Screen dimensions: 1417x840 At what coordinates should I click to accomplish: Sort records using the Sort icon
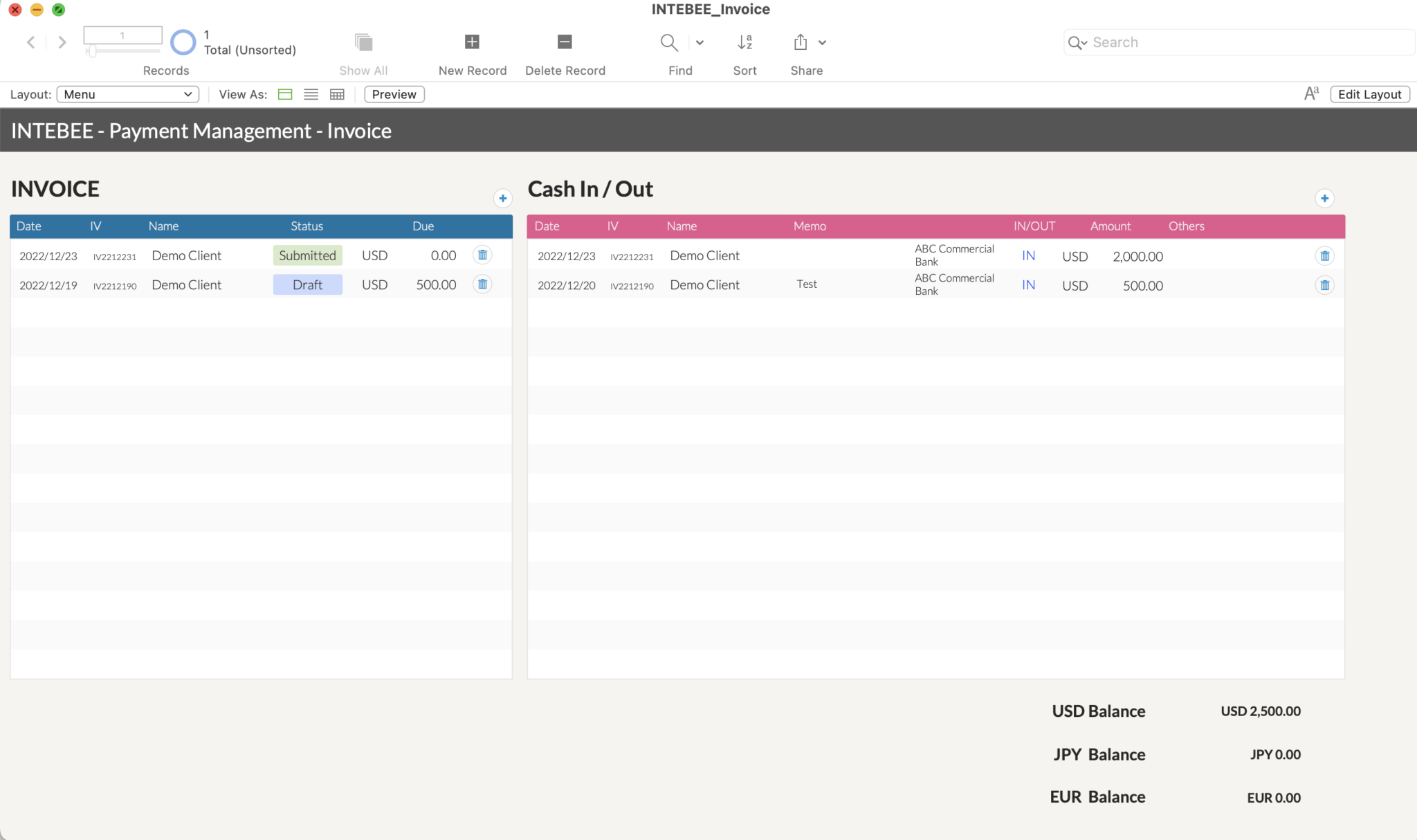744,42
